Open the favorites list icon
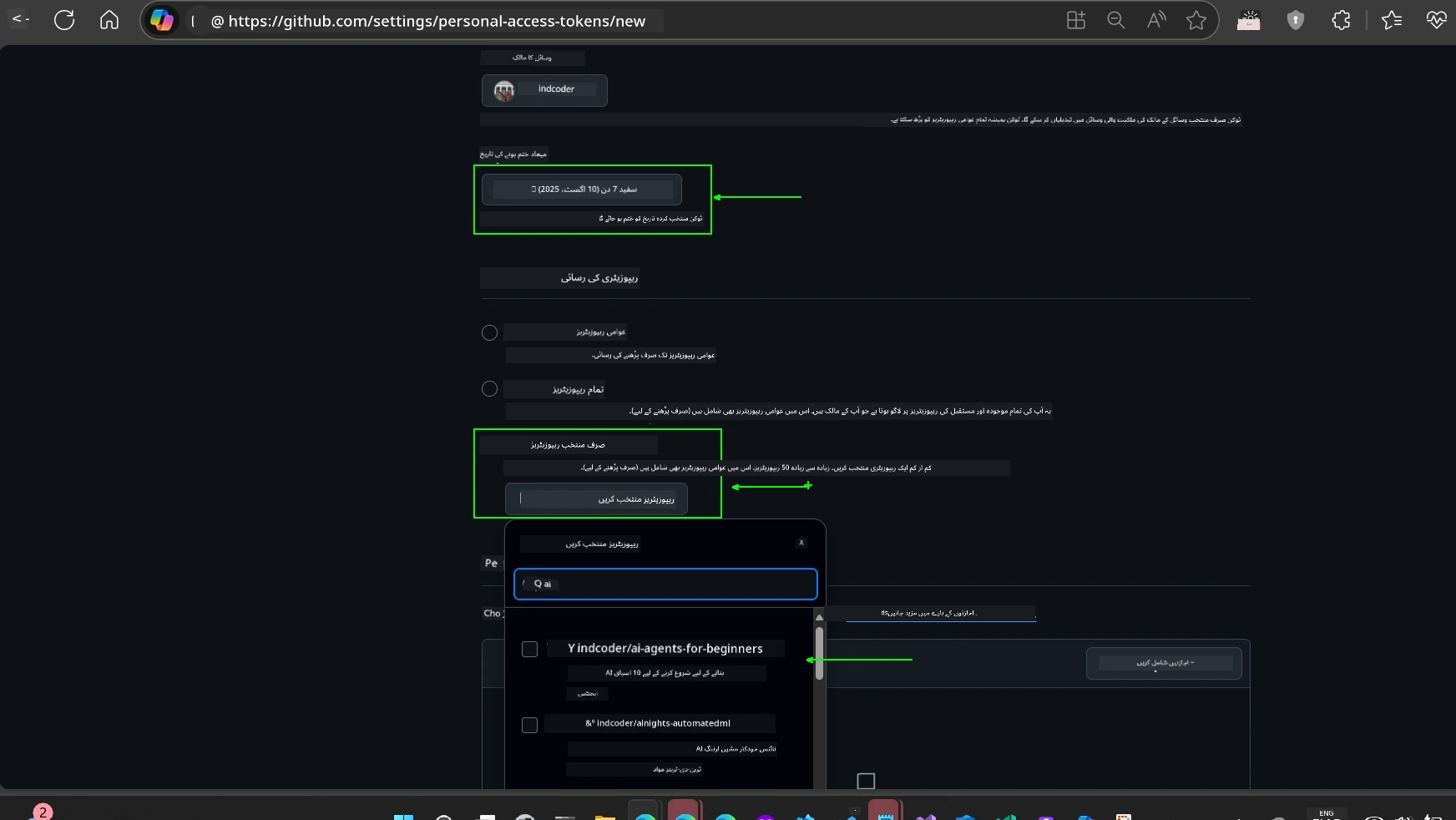This screenshot has height=820, width=1456. [1393, 20]
